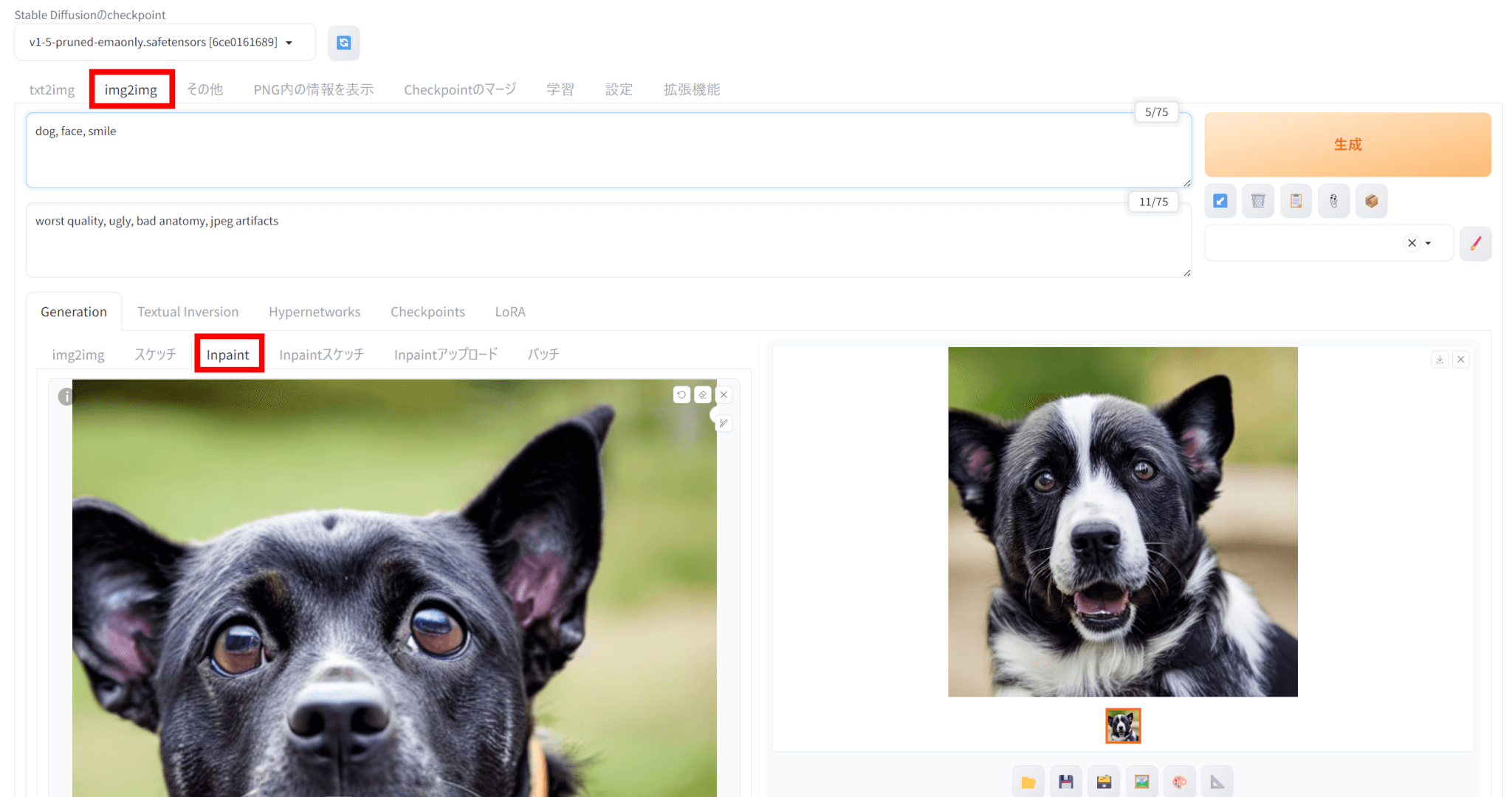The height and width of the screenshot is (797, 1512).
Task: Open the Inpaintスケッチ sub-tab
Action: 322,355
